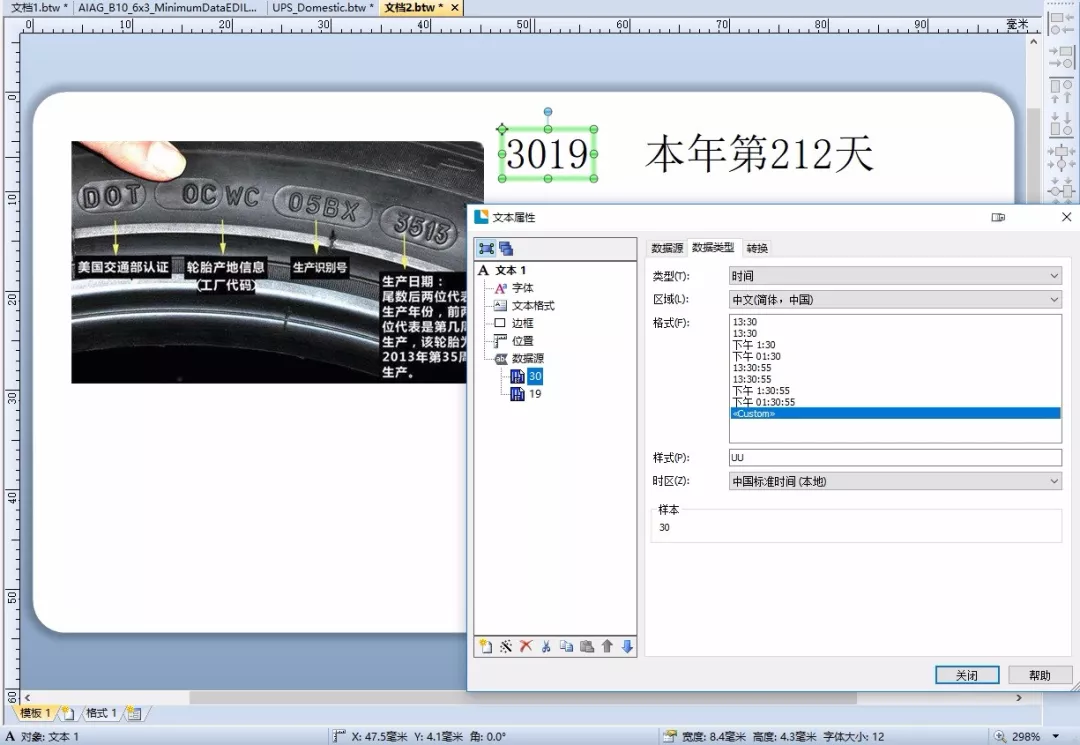Click the new data source icon
This screenshot has height=745, width=1080.
point(486,647)
